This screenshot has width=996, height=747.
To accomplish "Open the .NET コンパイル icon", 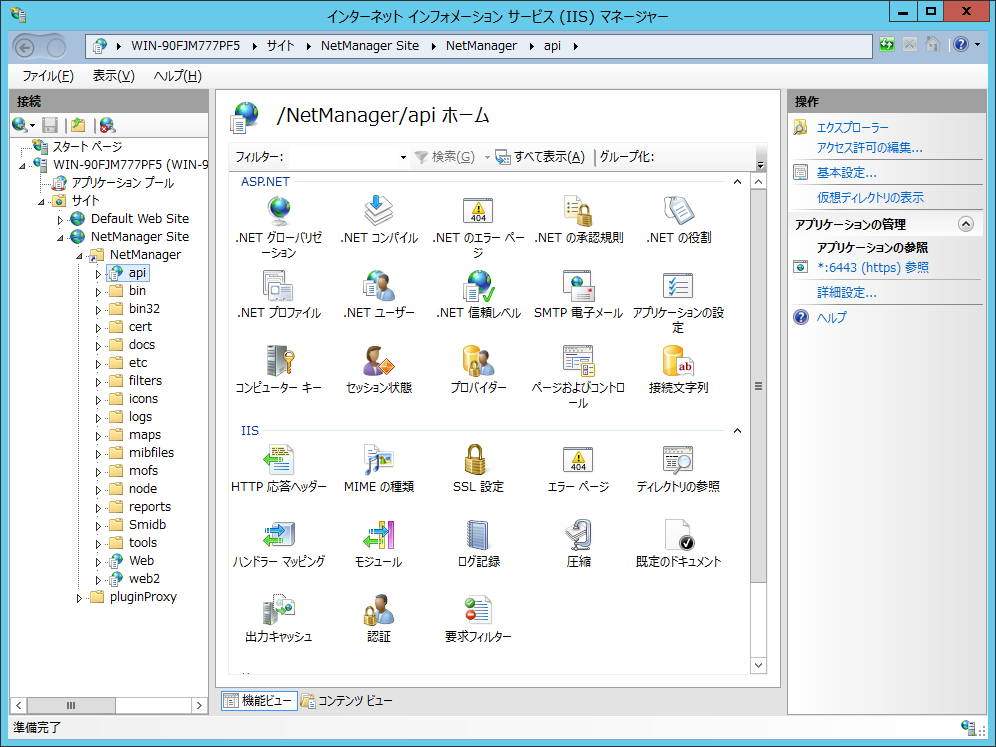I will pos(378,213).
